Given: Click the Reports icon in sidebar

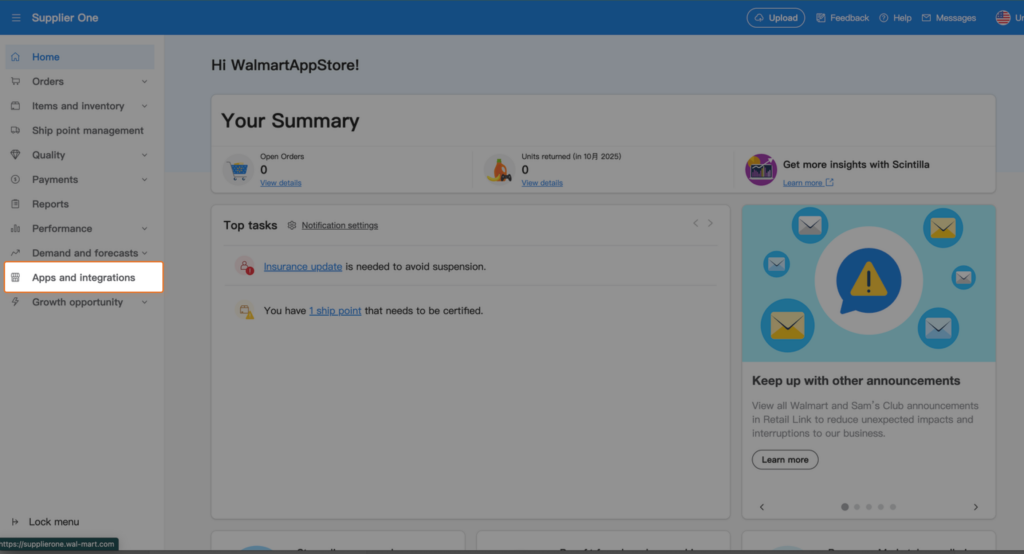Looking at the screenshot, I should coord(16,204).
